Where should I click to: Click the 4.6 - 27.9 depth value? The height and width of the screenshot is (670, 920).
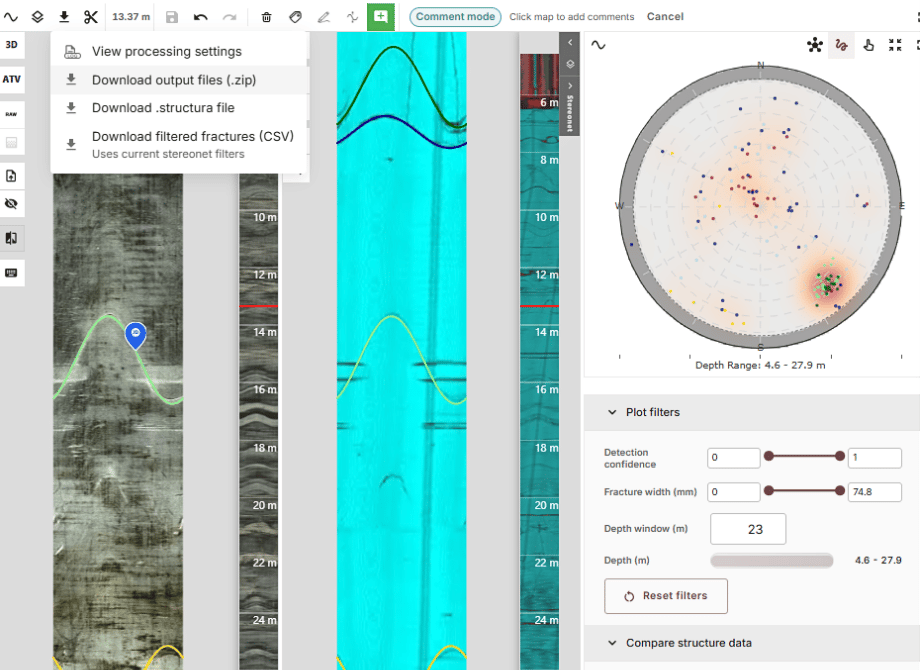[878, 560]
